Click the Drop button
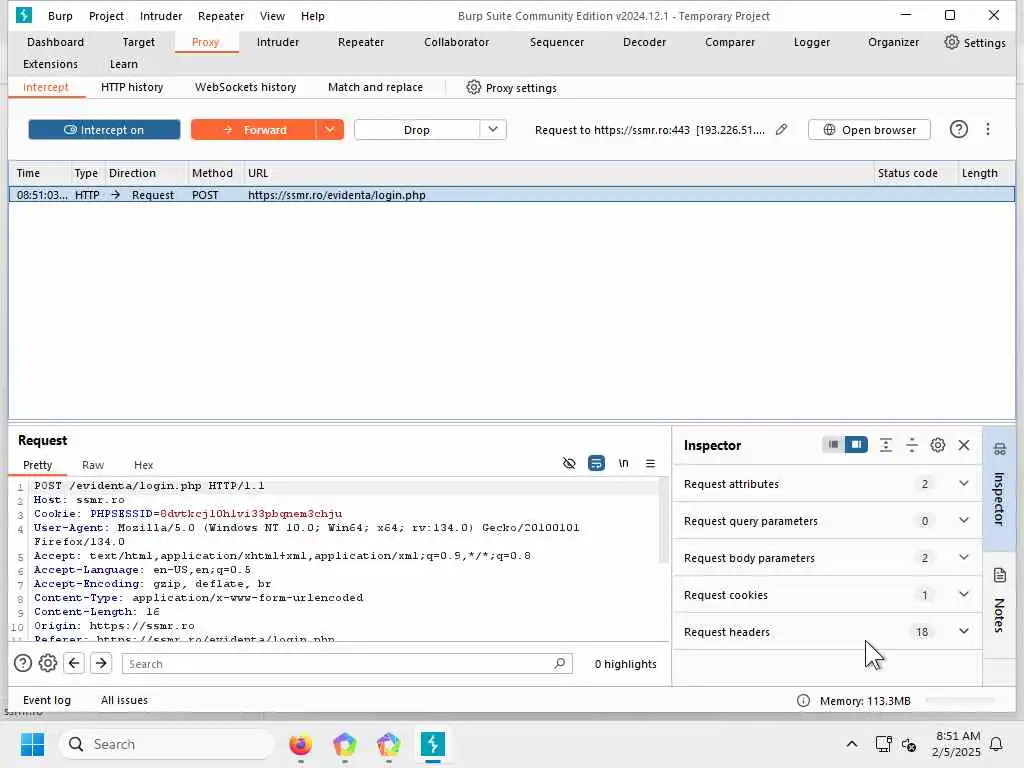Screen dimensions: 1024x768 coord(417,130)
